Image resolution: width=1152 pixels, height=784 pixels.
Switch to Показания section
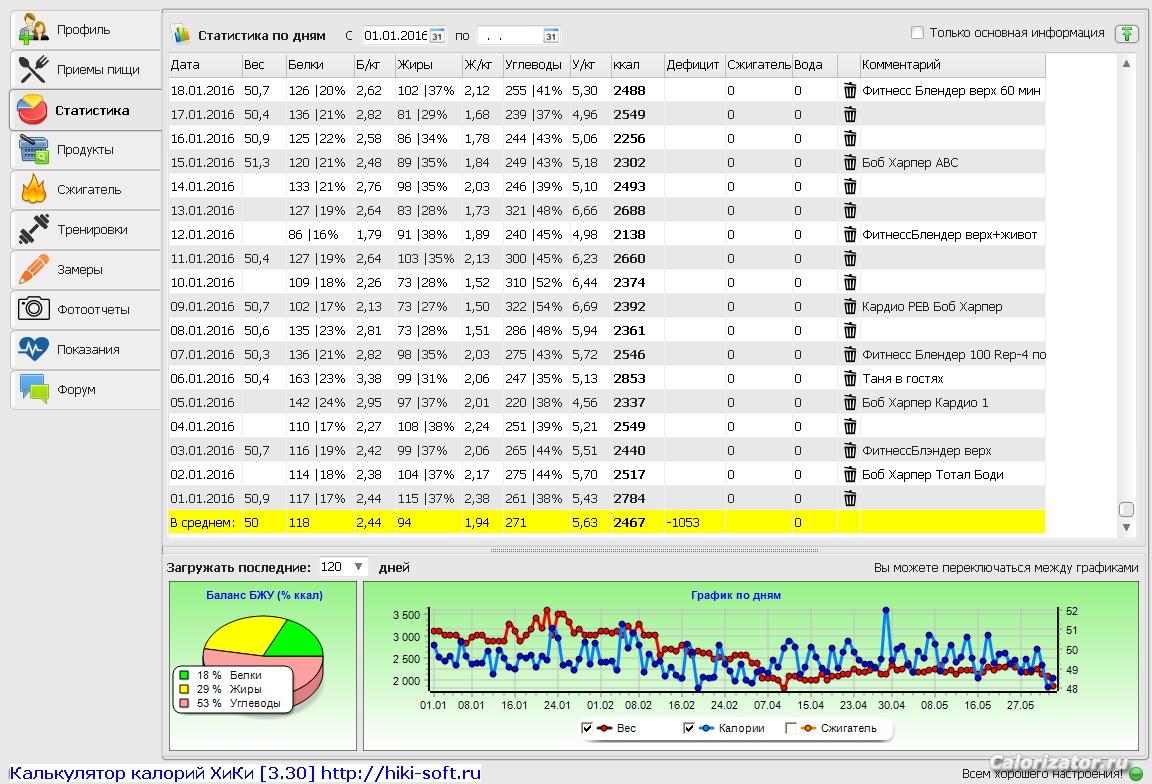(85, 350)
